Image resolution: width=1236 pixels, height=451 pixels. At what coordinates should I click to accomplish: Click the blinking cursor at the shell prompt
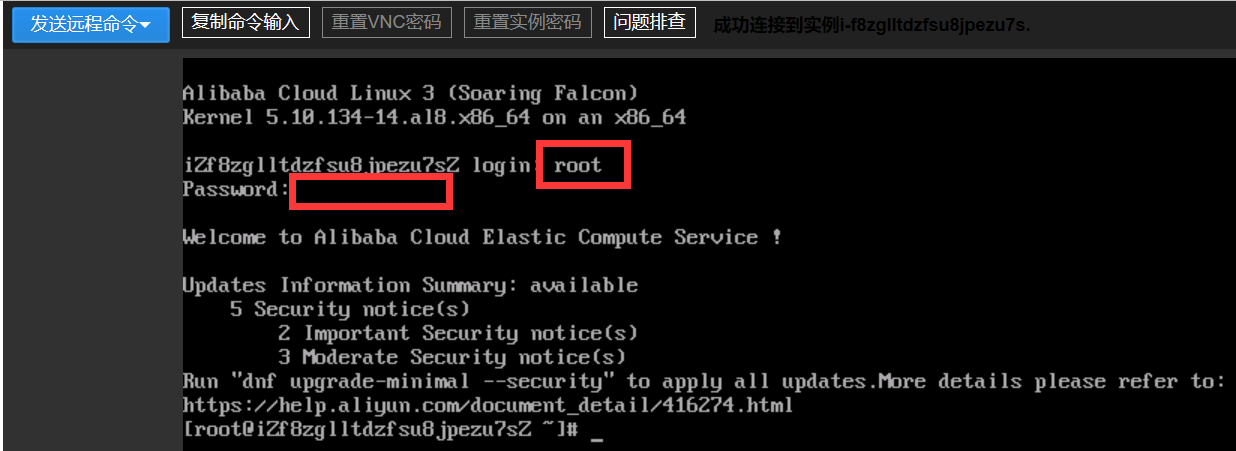pyautogui.click(x=597, y=431)
